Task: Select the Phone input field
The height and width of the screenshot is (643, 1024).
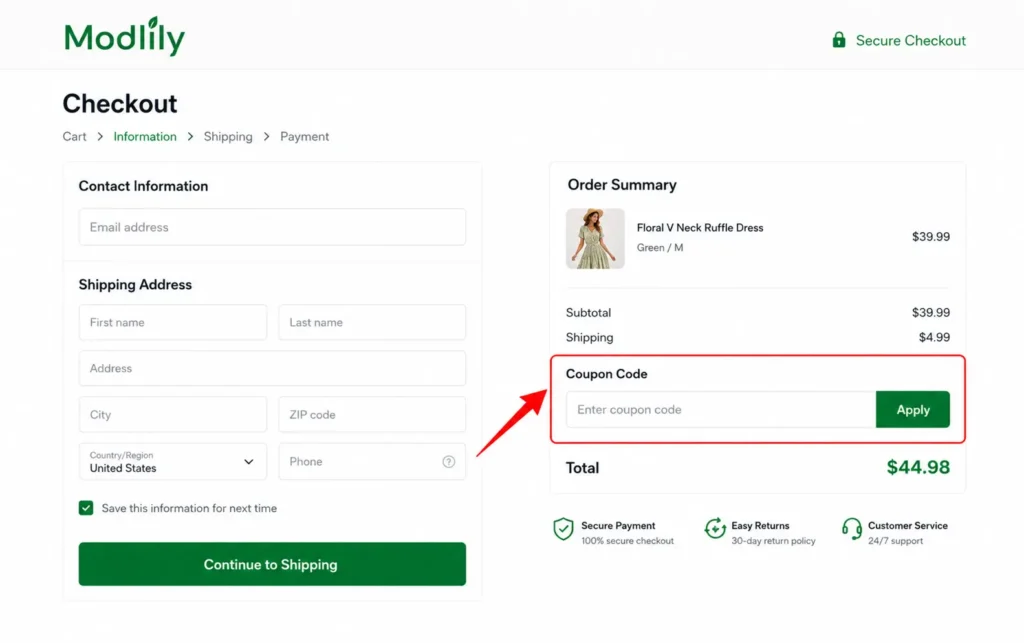Action: click(x=372, y=462)
